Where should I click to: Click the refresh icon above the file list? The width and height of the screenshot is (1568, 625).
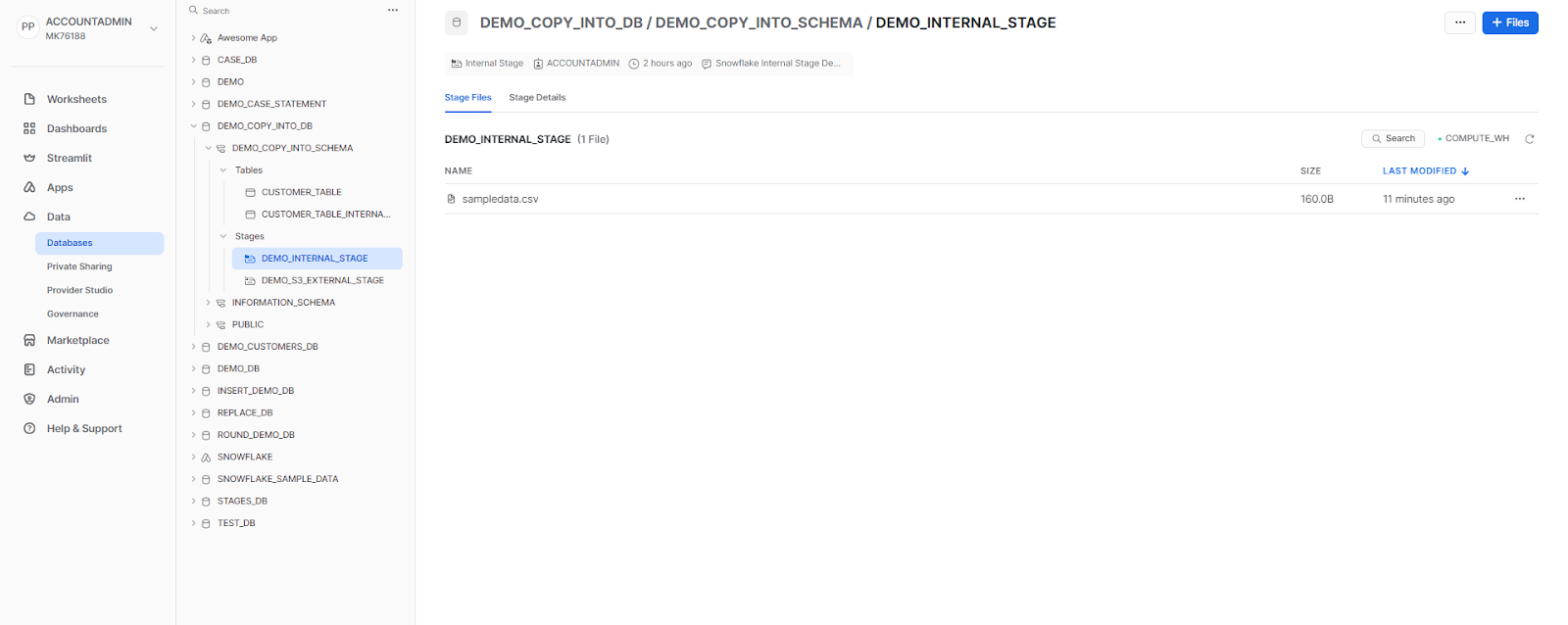click(x=1530, y=138)
